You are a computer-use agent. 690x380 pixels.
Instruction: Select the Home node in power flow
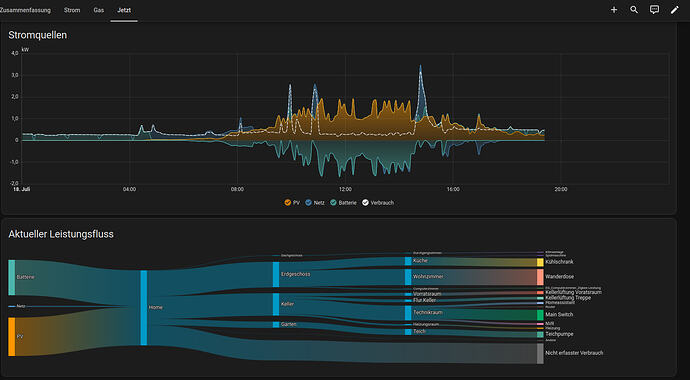click(144, 308)
